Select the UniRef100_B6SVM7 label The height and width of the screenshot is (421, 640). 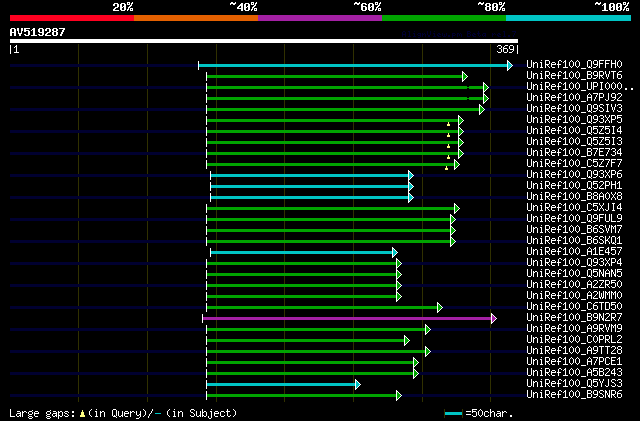574,230
